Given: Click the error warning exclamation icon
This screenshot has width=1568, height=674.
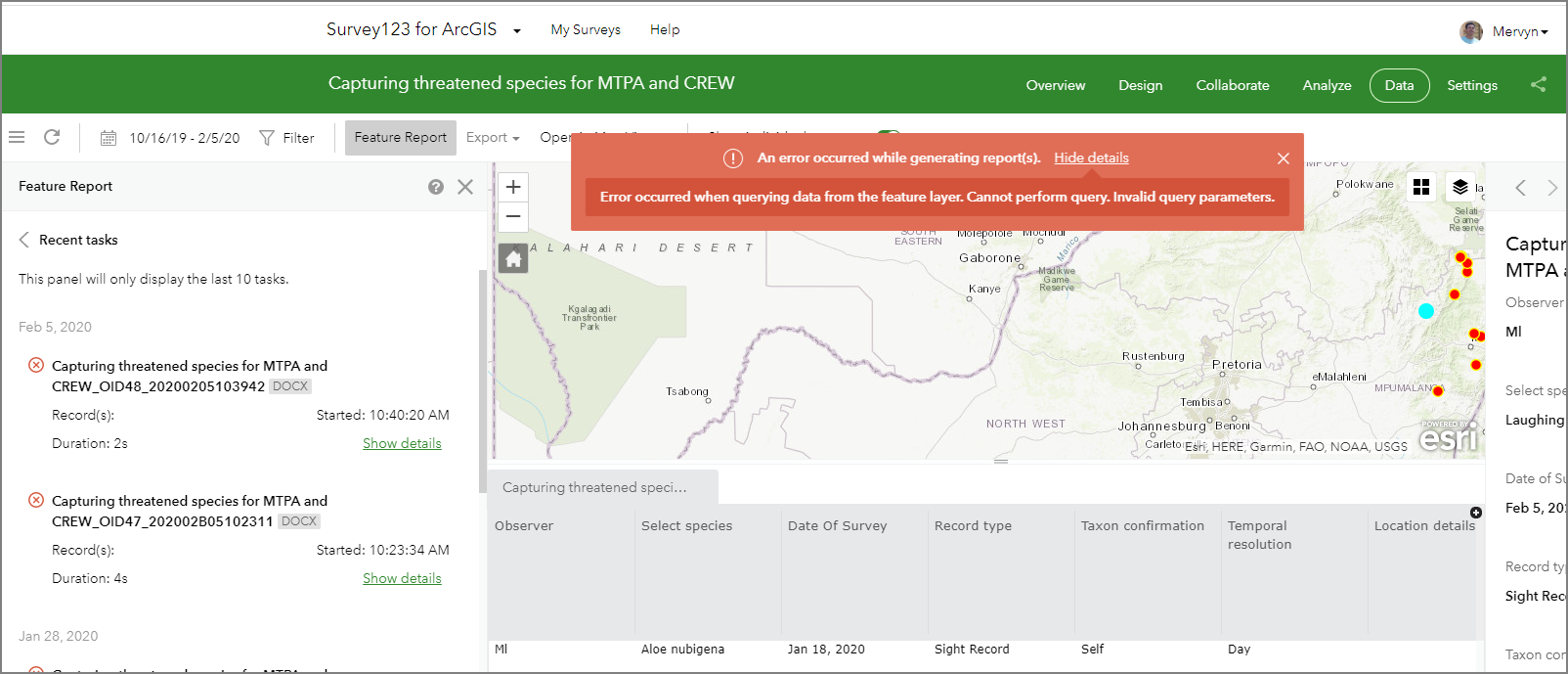Looking at the screenshot, I should click(x=732, y=158).
